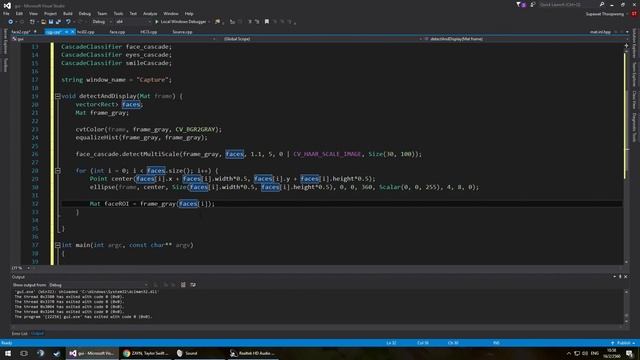Switch to the Output tab at bottom
This screenshot has height=360, width=640.
click(38, 333)
